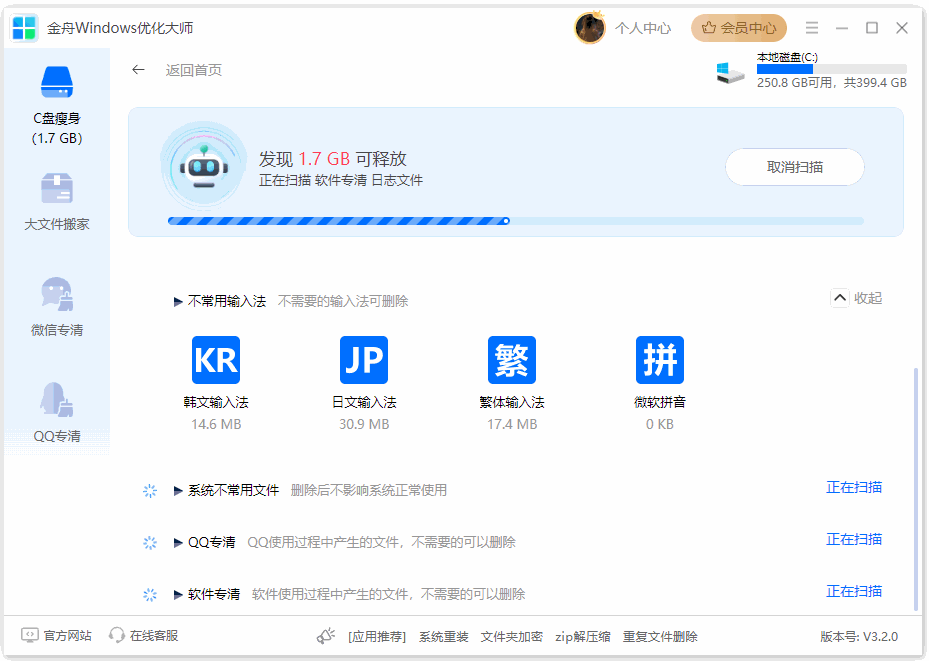
Task: Click spinner icon beside 软件专清 row
Action: pos(150,595)
